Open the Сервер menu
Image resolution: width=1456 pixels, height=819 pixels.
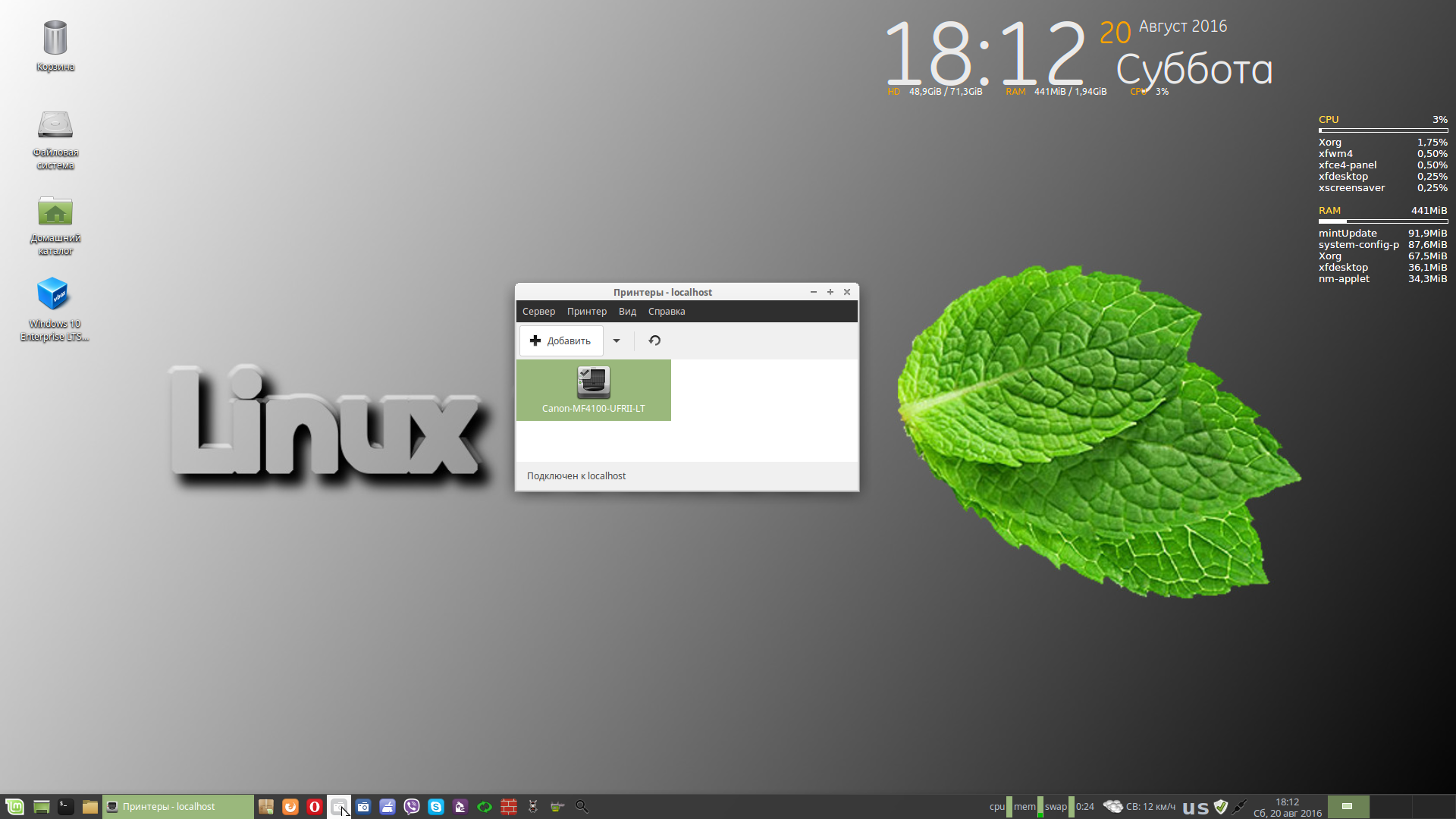pos(538,312)
